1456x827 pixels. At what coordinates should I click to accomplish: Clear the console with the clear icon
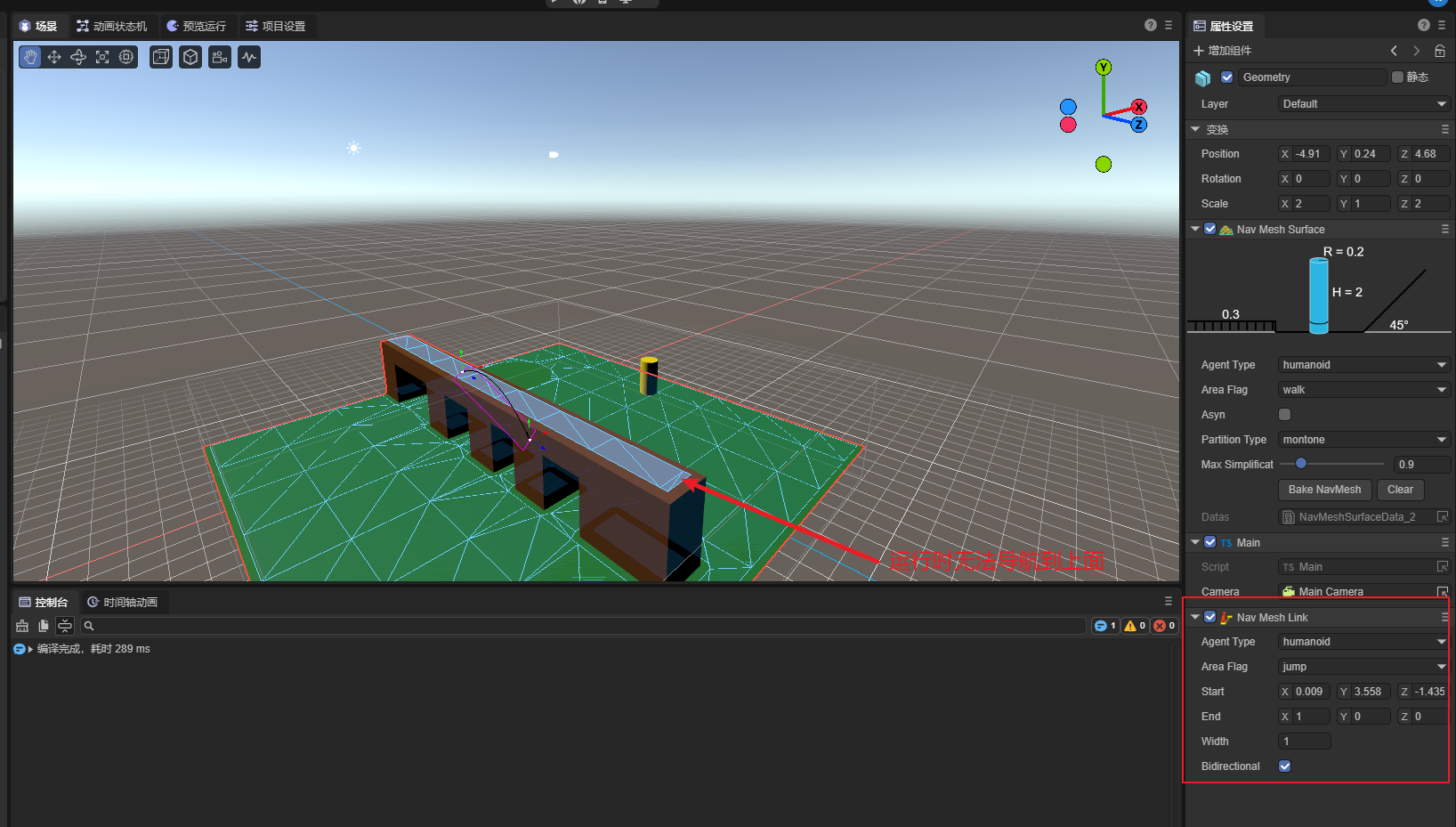[x=22, y=626]
